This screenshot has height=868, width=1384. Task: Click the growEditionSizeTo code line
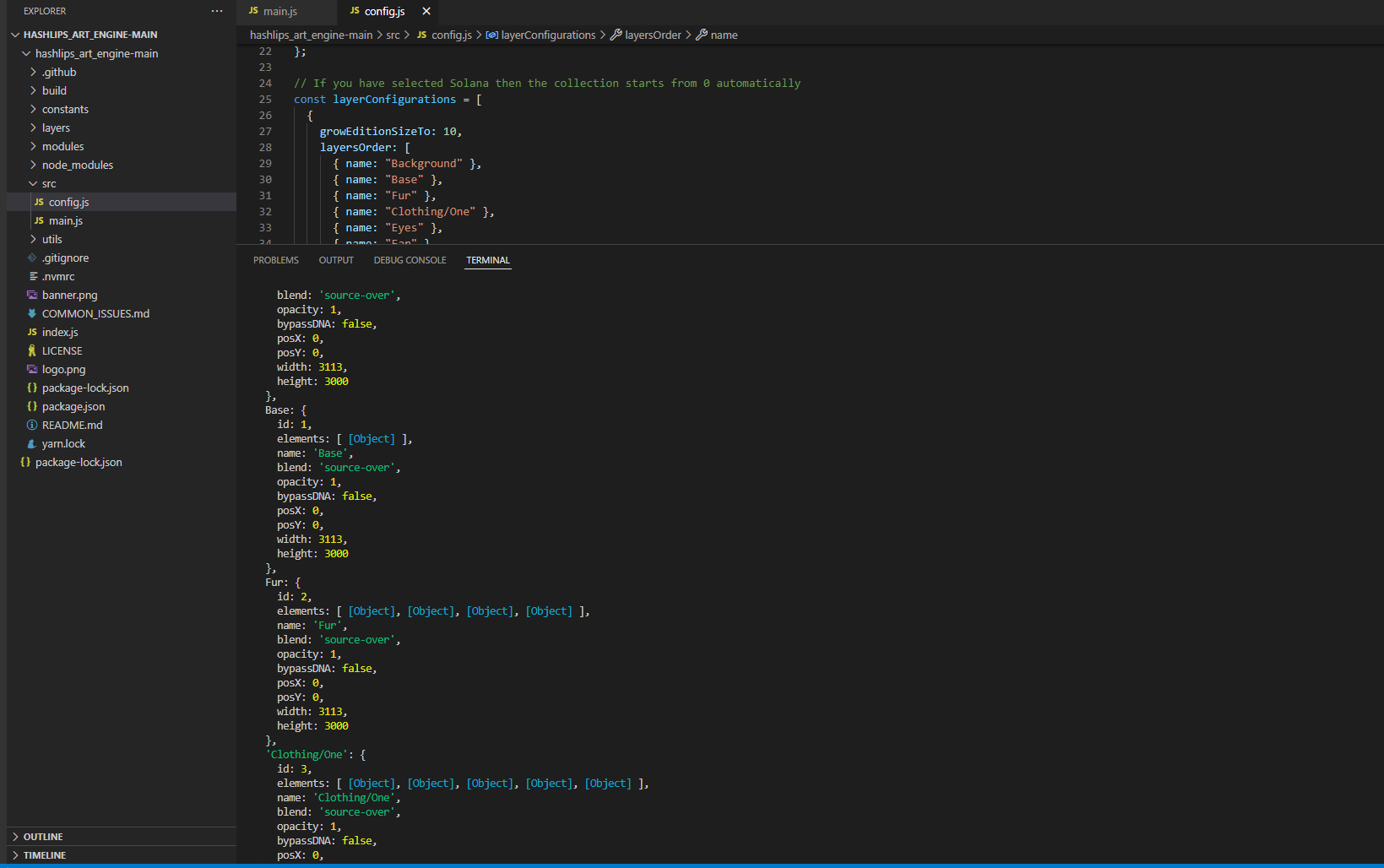(x=391, y=131)
